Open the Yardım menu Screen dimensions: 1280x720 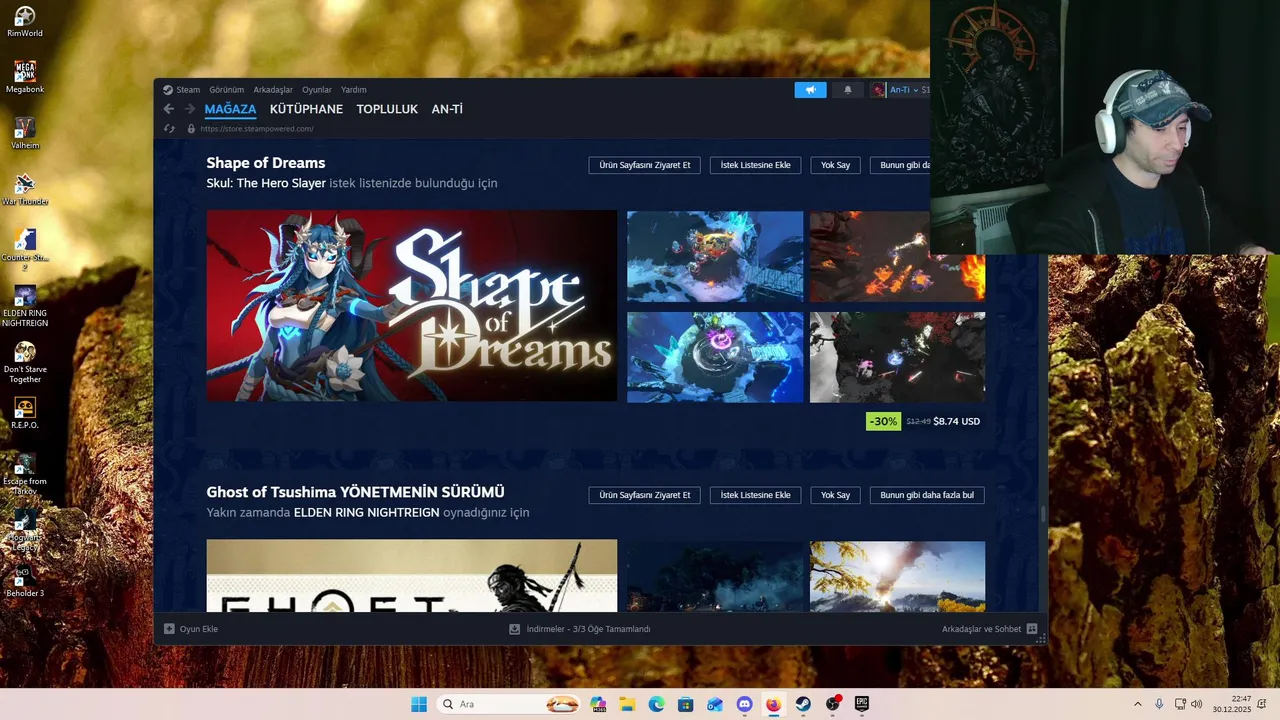(x=354, y=90)
